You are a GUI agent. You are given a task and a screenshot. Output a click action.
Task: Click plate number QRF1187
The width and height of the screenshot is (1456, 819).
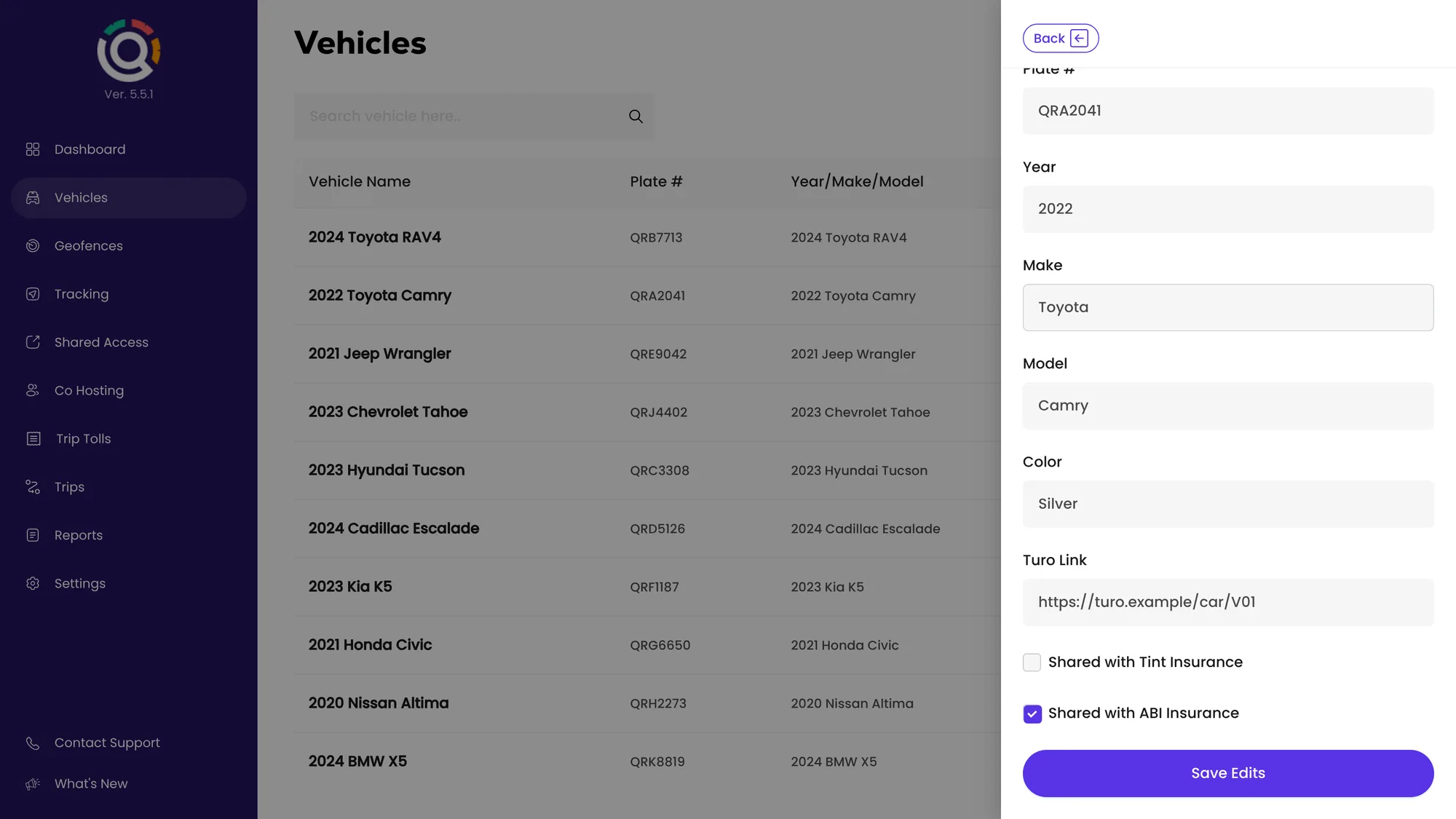654,587
